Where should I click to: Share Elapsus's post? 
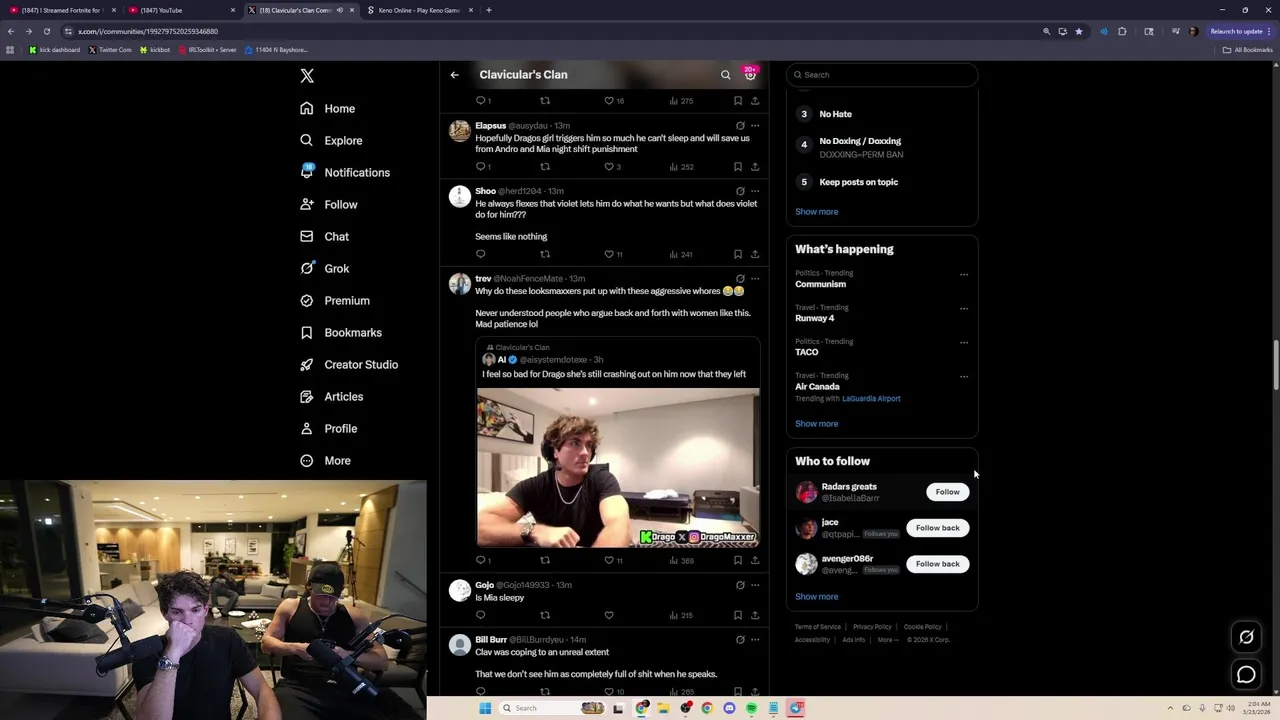pyautogui.click(x=755, y=167)
